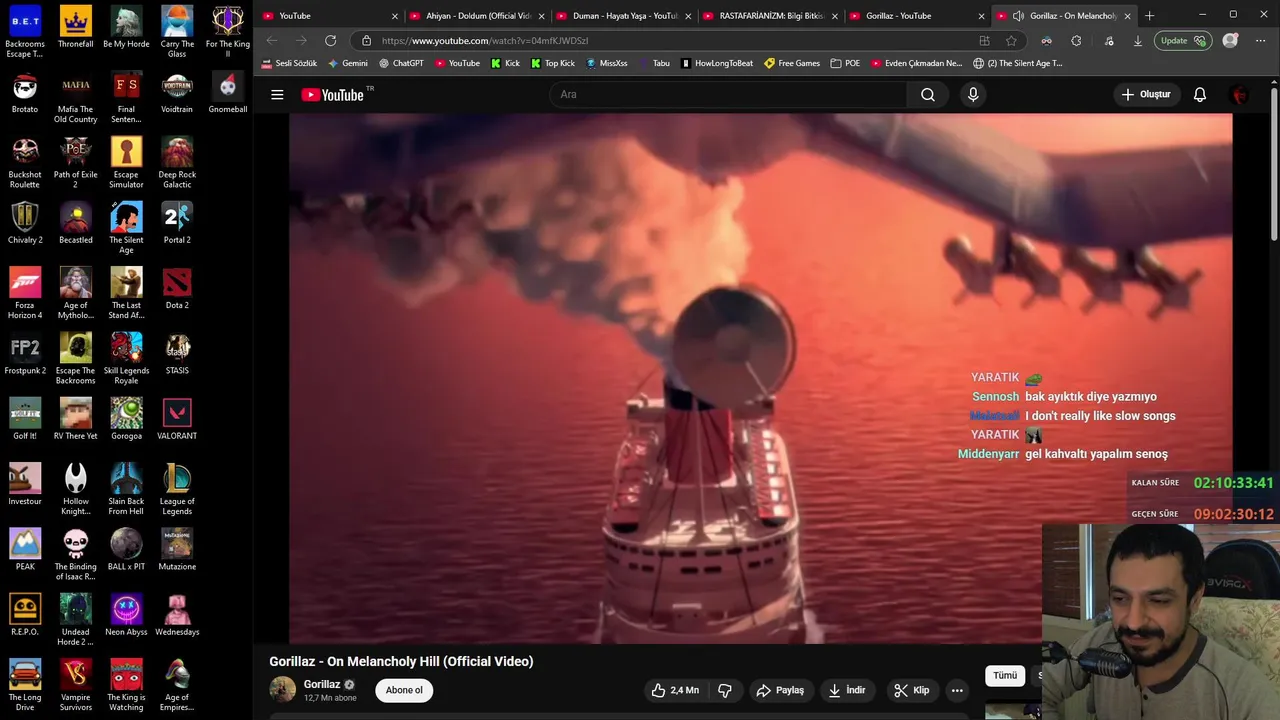1280x720 pixels.
Task: Open browser profile avatar icon
Action: [x=1230, y=41]
